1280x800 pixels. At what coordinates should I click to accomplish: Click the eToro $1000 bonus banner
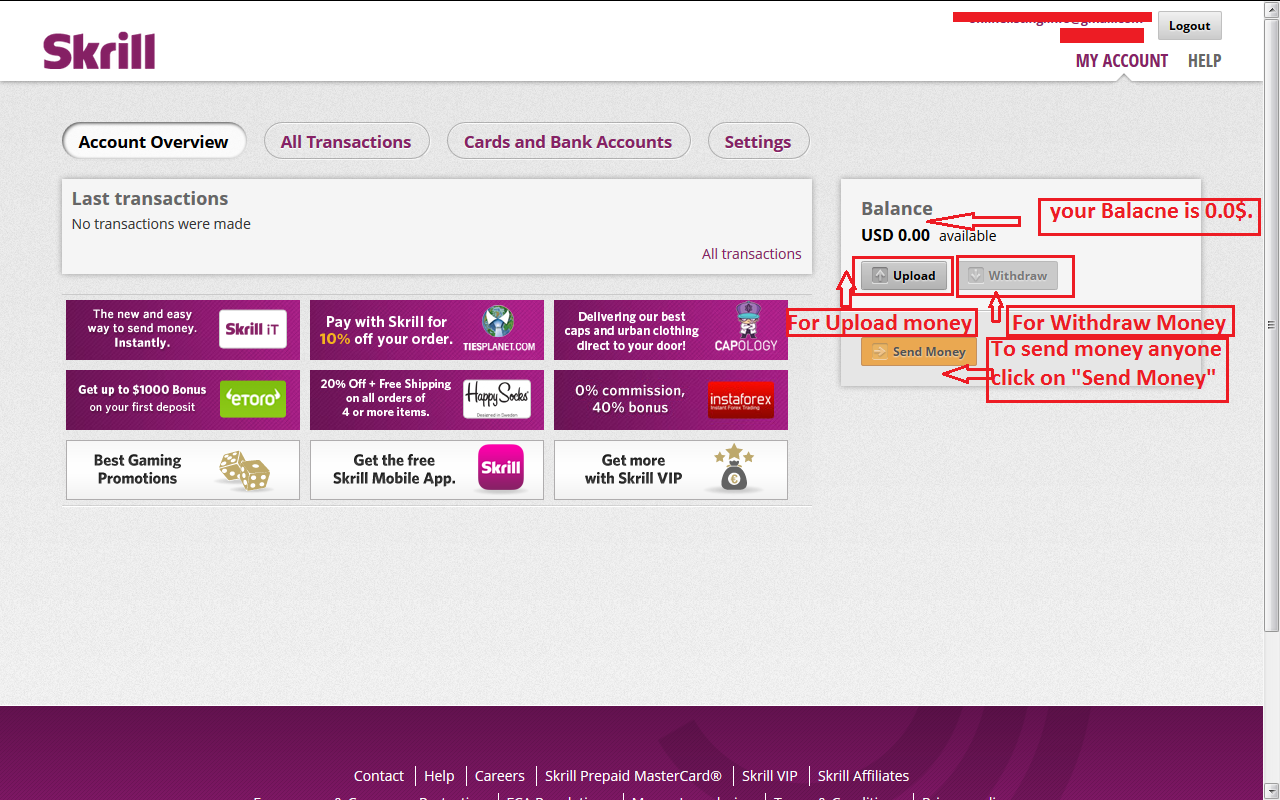pos(183,400)
